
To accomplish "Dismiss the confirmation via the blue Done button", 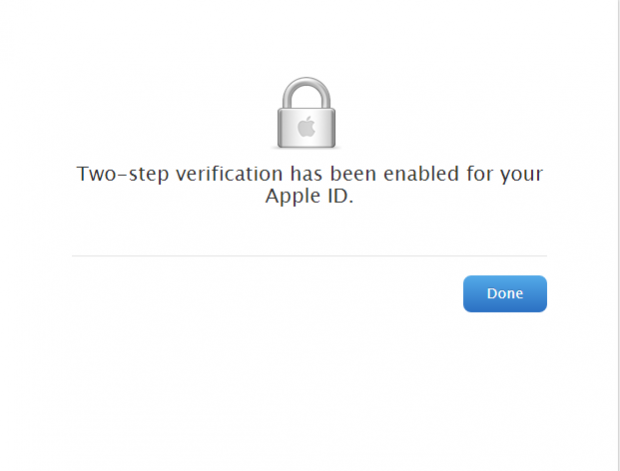I will tap(505, 293).
